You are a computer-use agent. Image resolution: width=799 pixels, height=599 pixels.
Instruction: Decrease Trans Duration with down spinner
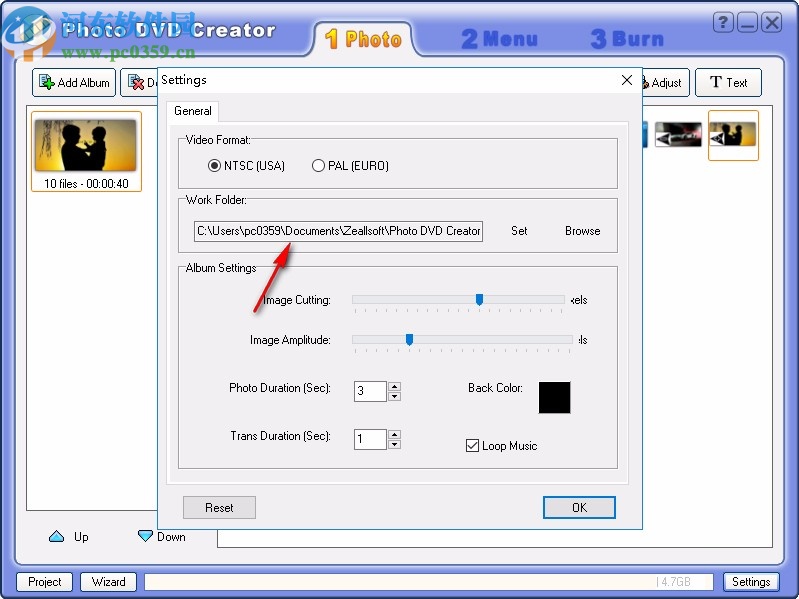(394, 444)
